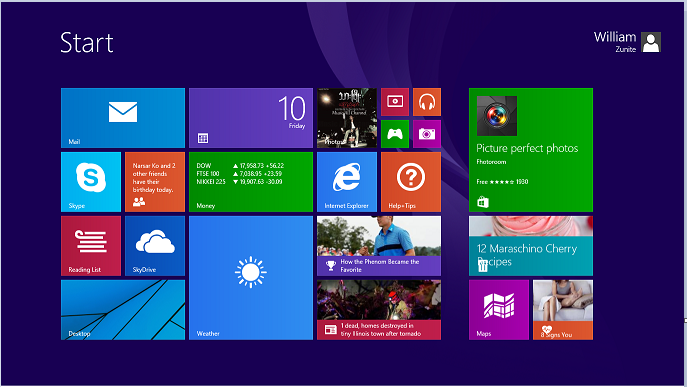The height and width of the screenshot is (387, 687).
Task: Launch the Maps tile
Action: 499,310
